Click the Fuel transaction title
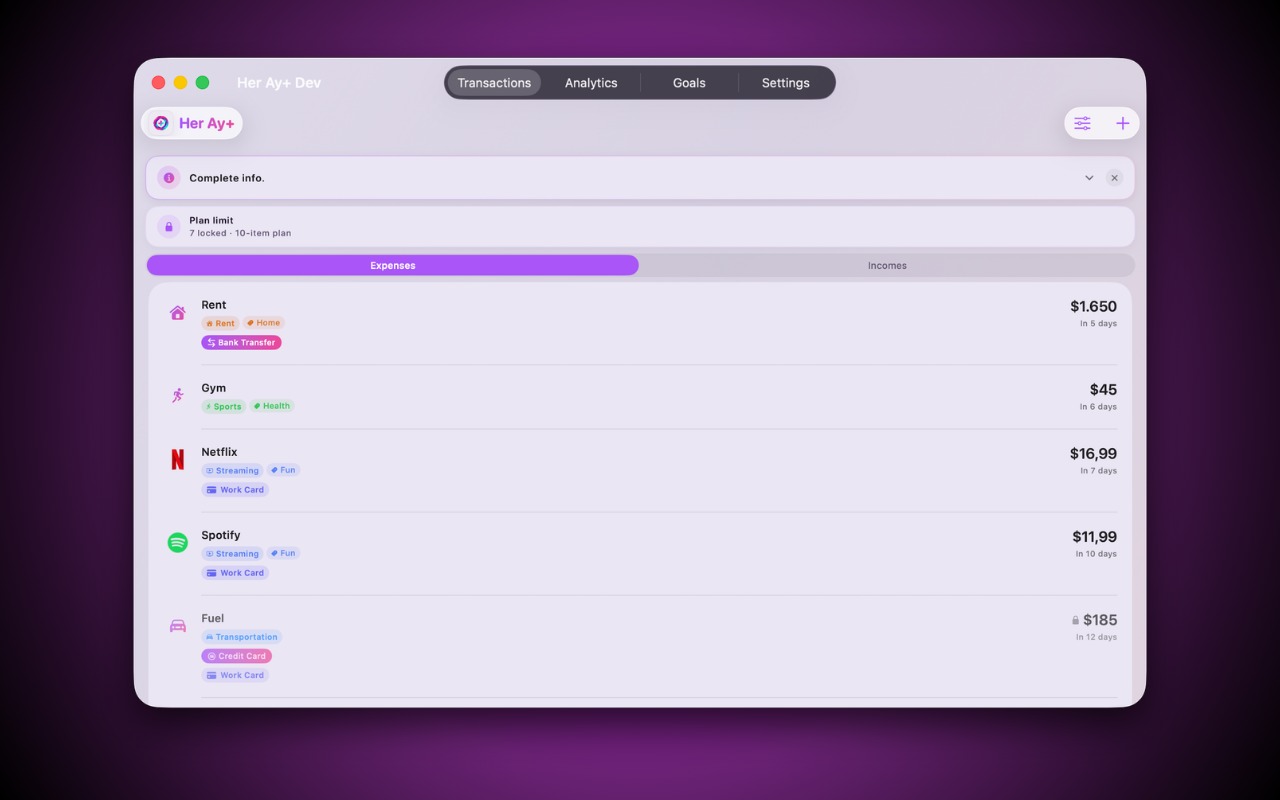Image resolution: width=1280 pixels, height=800 pixels. click(x=213, y=618)
